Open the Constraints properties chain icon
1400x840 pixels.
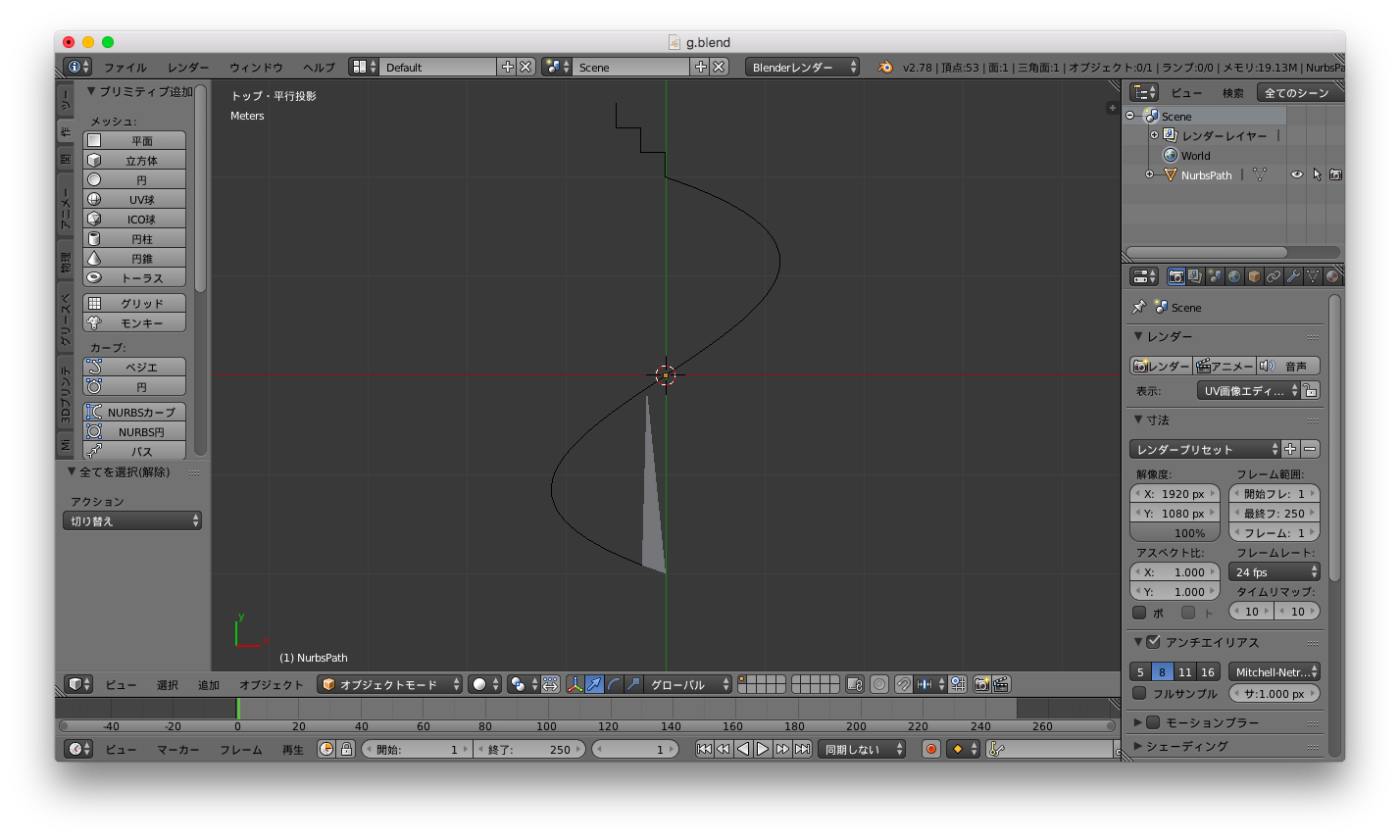coord(1275,275)
